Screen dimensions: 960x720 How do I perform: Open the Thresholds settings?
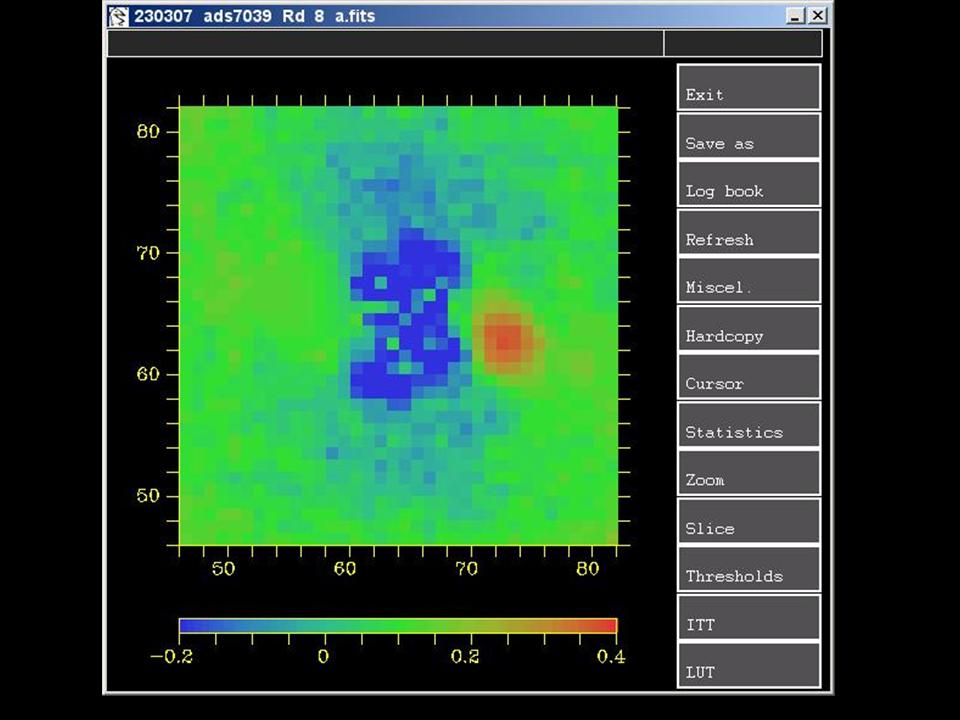pos(748,570)
